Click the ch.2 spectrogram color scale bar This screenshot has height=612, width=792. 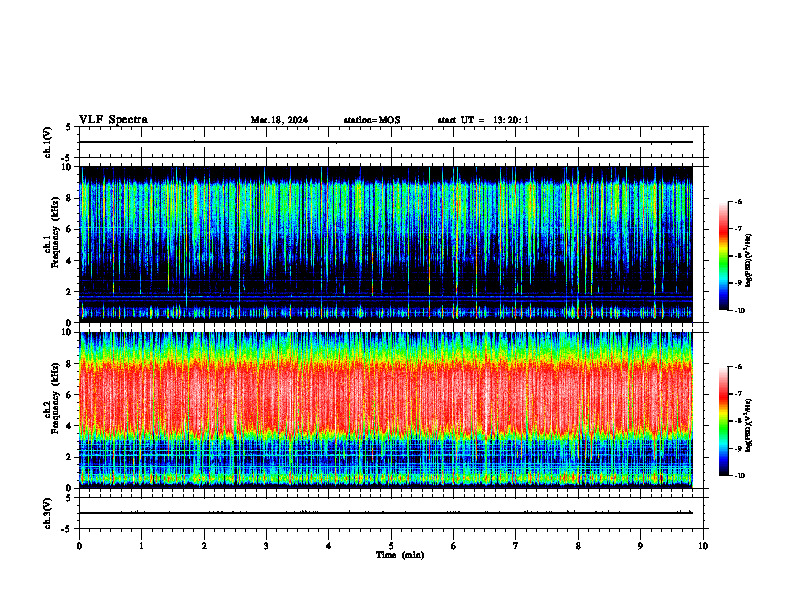(x=724, y=421)
